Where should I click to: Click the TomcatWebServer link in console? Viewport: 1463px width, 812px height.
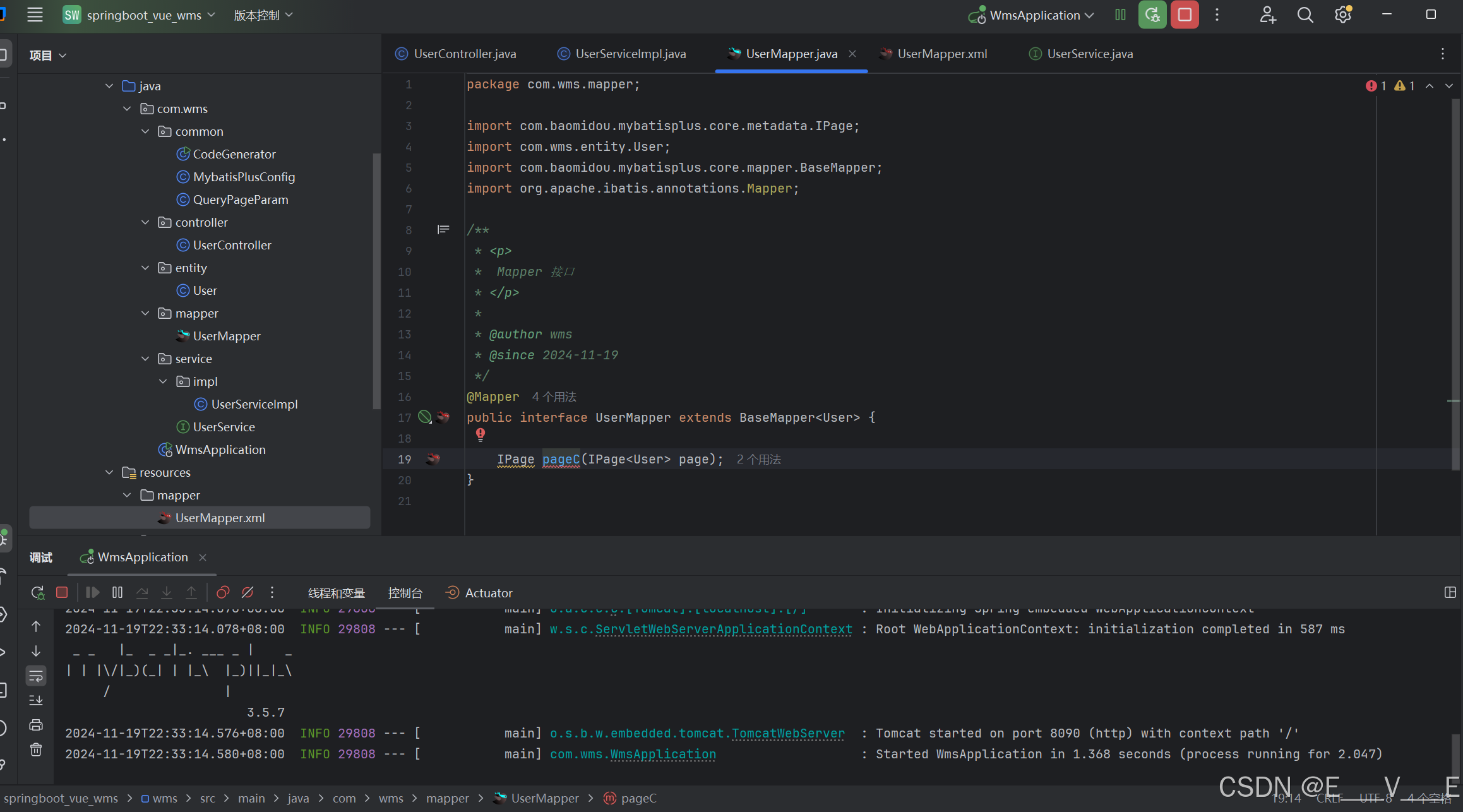[787, 733]
